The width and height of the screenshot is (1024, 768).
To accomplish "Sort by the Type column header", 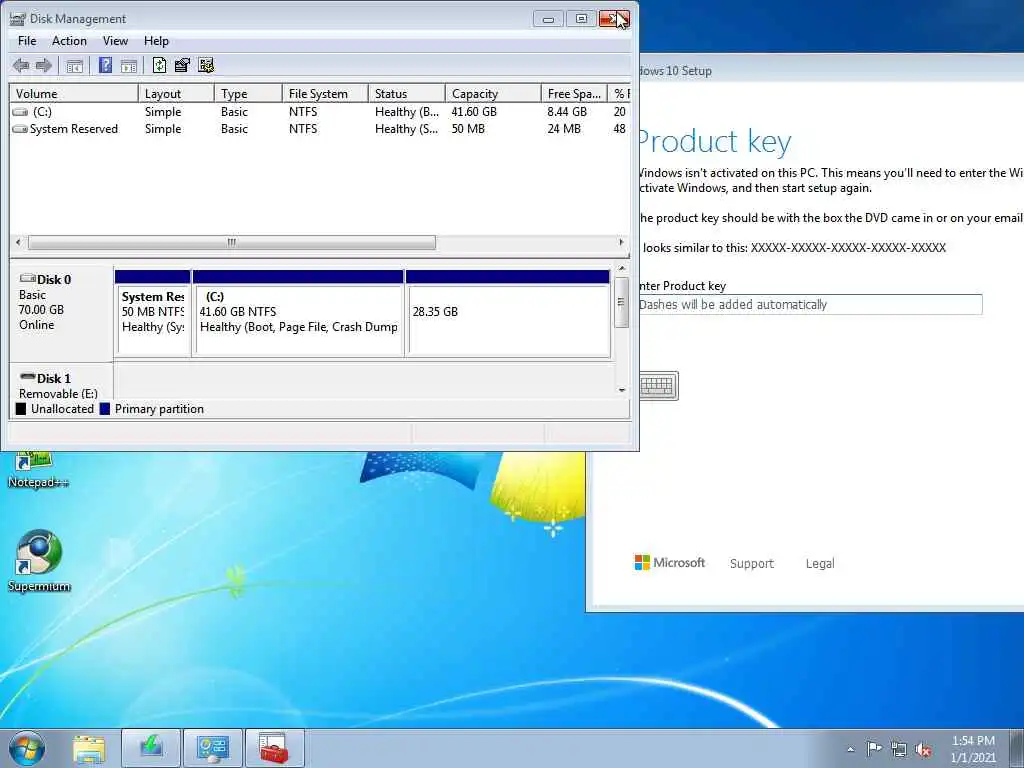I will click(248, 93).
